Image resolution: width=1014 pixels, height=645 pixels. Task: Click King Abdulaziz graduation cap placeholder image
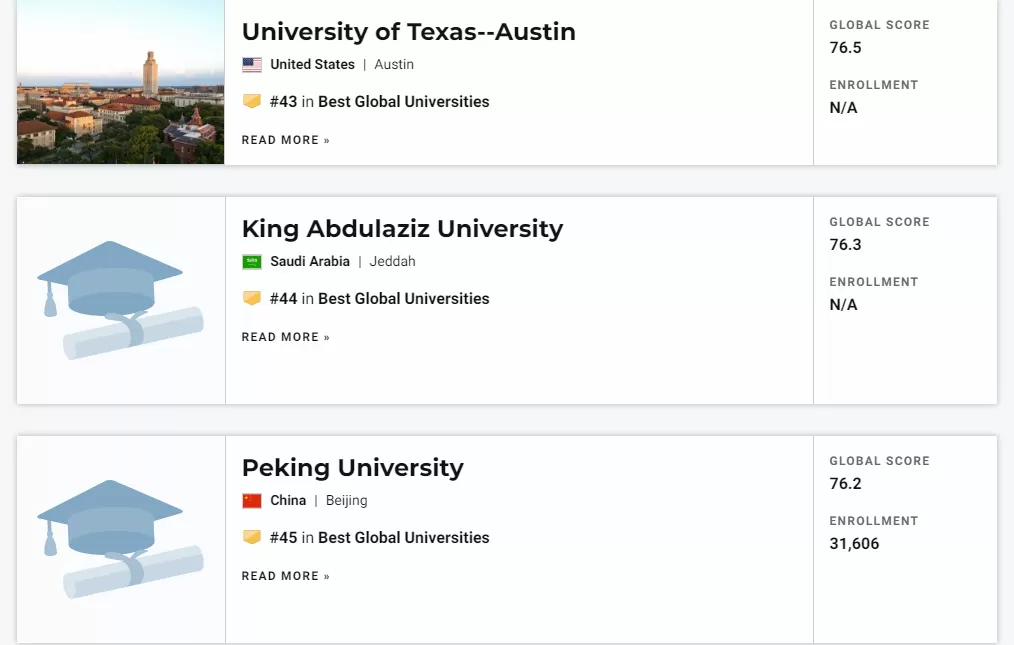coord(120,300)
